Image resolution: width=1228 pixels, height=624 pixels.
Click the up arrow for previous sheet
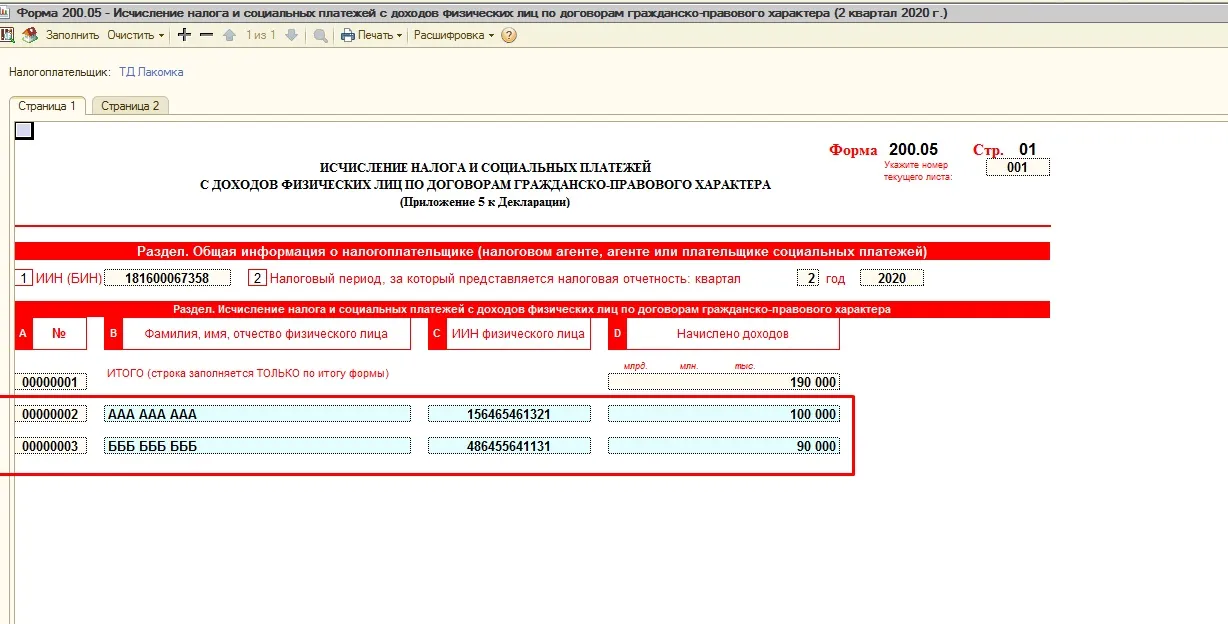tap(229, 35)
